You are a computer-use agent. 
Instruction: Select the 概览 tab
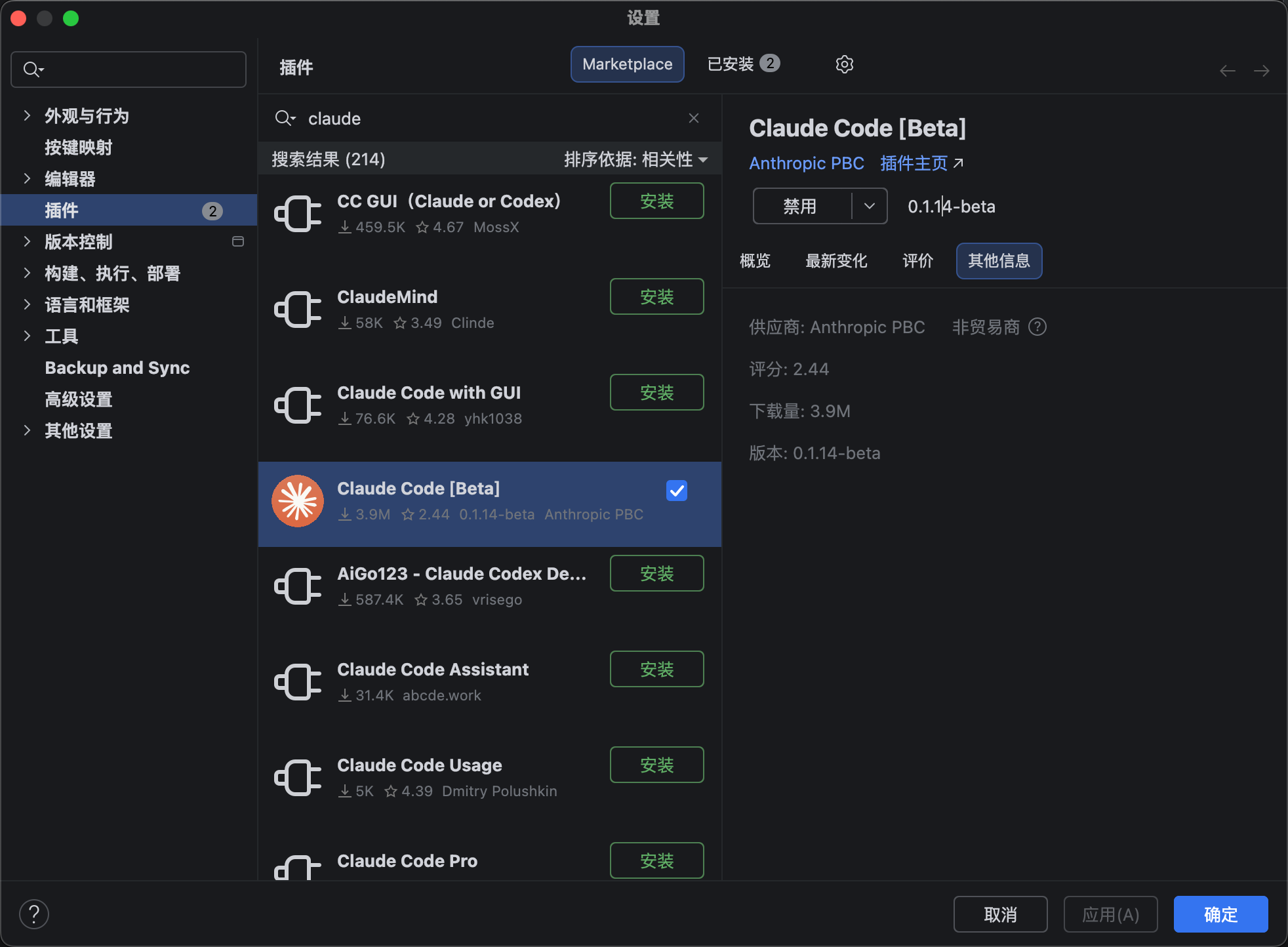coord(755,261)
